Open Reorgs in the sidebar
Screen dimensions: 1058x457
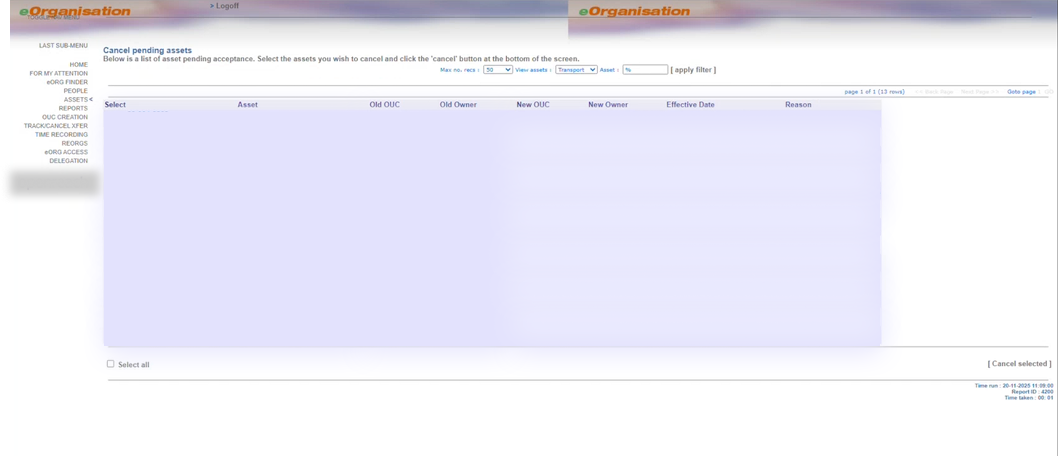pos(74,144)
